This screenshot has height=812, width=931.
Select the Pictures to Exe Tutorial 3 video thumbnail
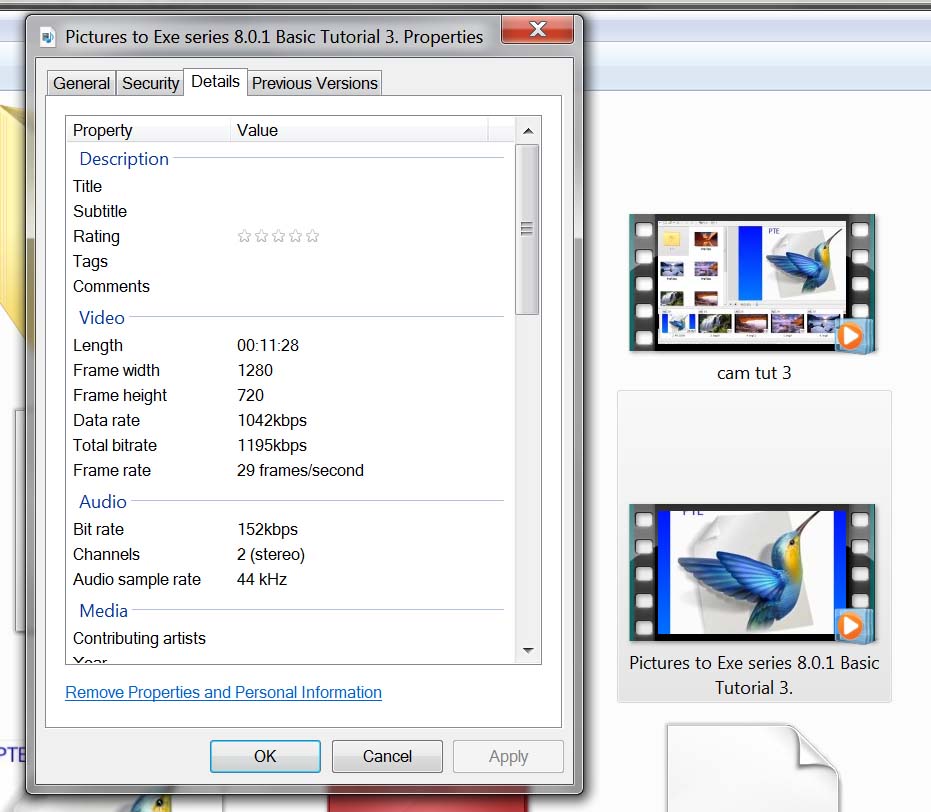point(752,573)
